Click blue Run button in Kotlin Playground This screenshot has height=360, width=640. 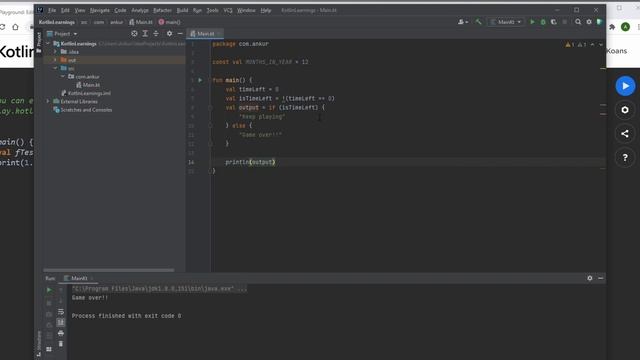pyautogui.click(x=625, y=86)
